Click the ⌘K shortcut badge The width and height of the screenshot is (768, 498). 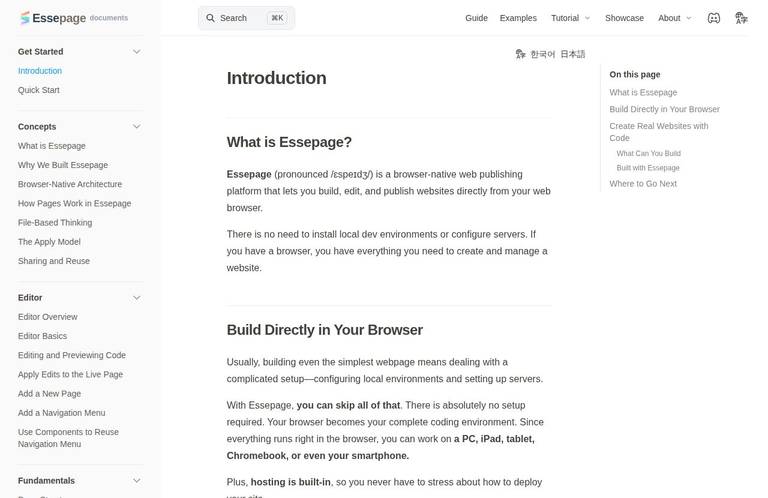pos(277,18)
